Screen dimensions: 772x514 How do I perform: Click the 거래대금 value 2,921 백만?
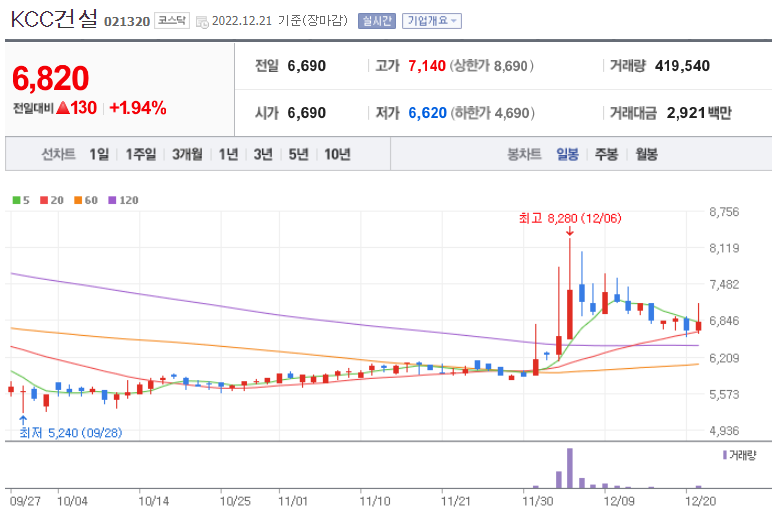click(699, 113)
